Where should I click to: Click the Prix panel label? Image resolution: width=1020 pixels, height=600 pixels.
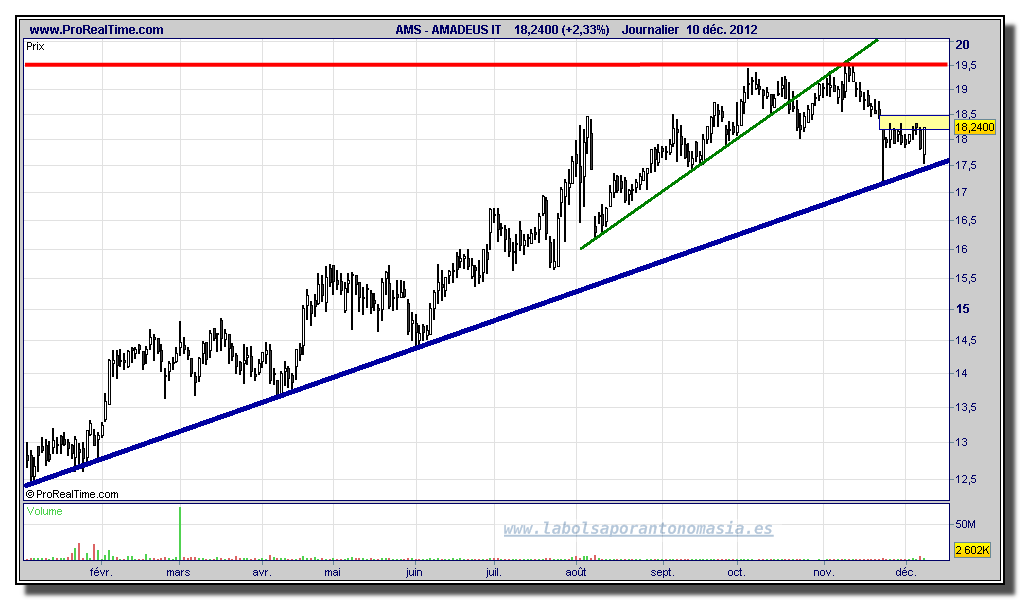point(35,47)
